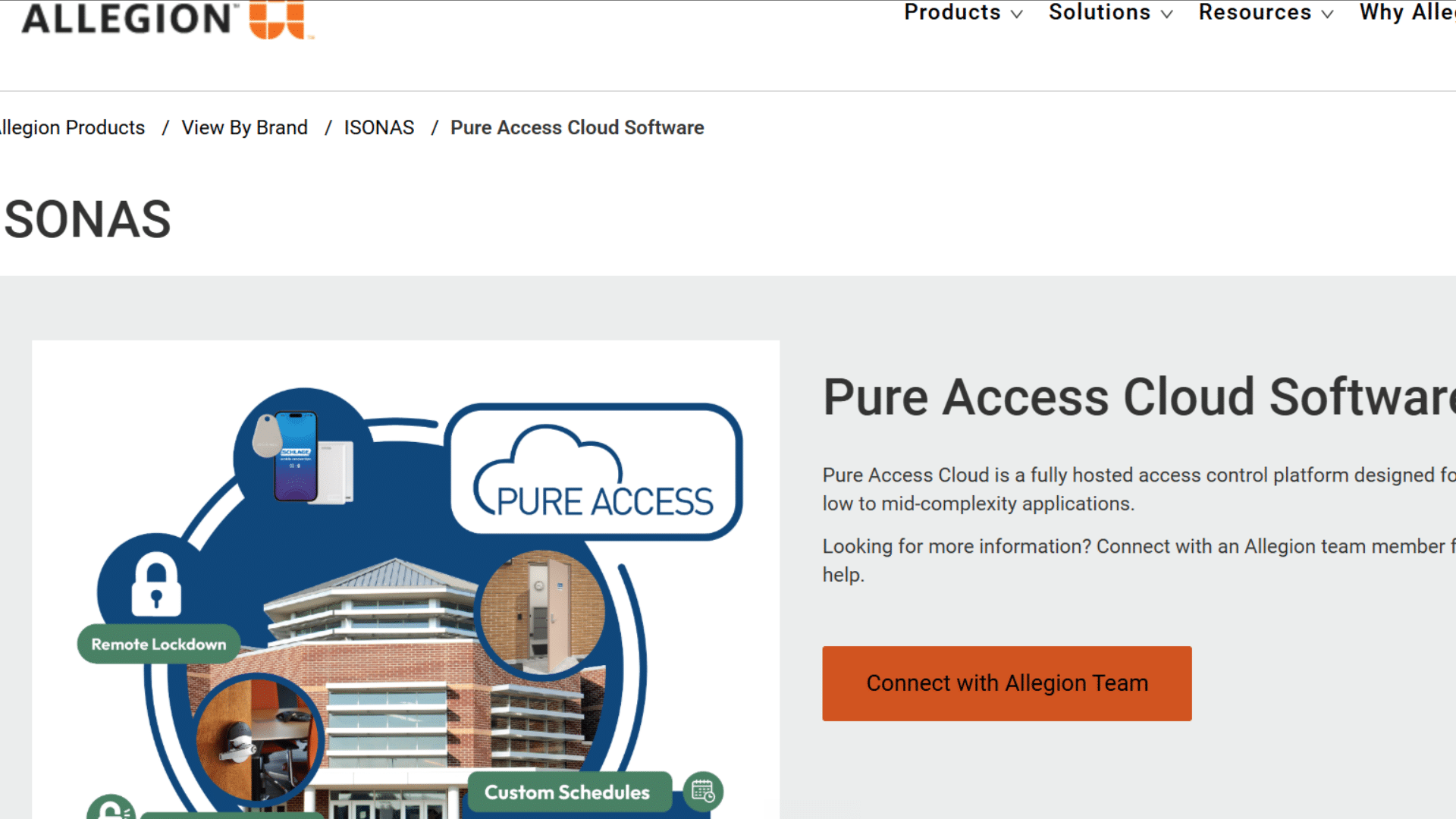1456x819 pixels.
Task: Open the Solutions menu
Action: pyautogui.click(x=1100, y=12)
